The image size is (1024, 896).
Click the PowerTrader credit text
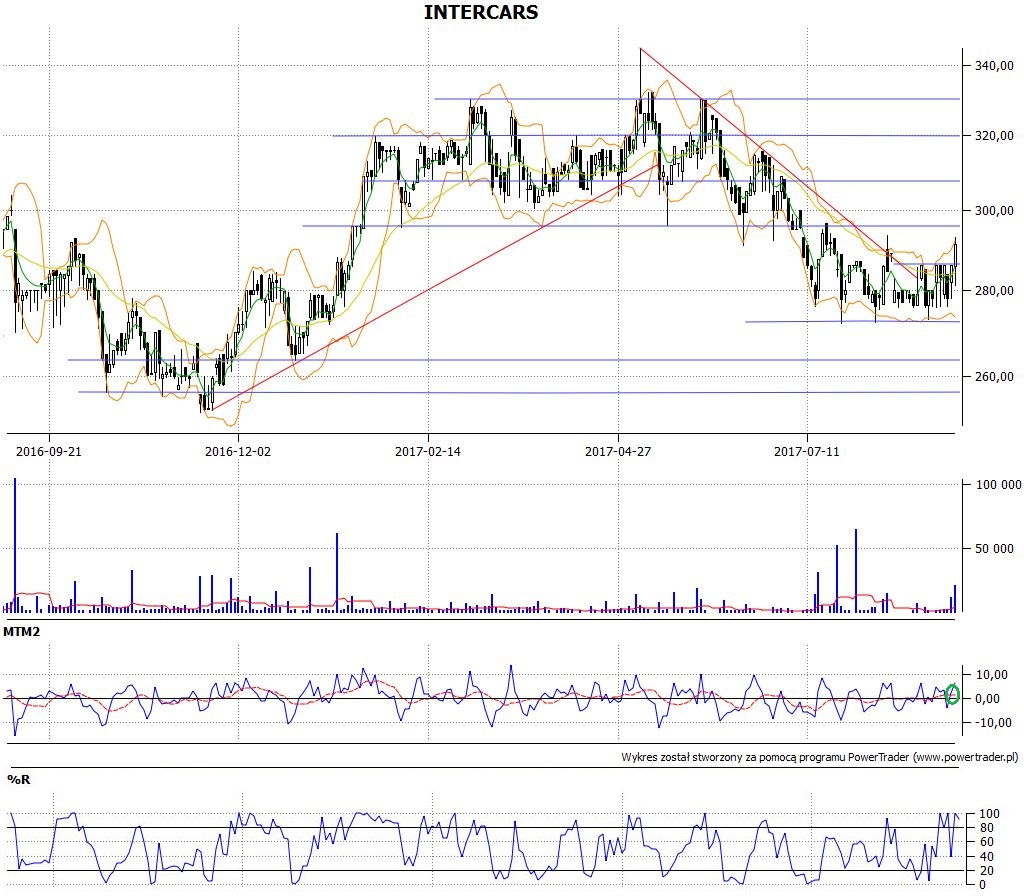[x=820, y=757]
